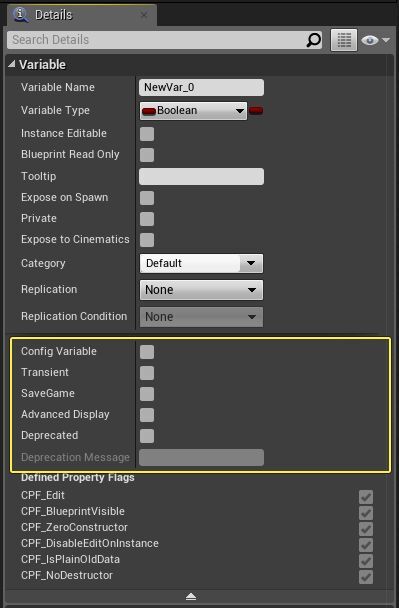Enable the Instance Editable checkbox

[147, 134]
